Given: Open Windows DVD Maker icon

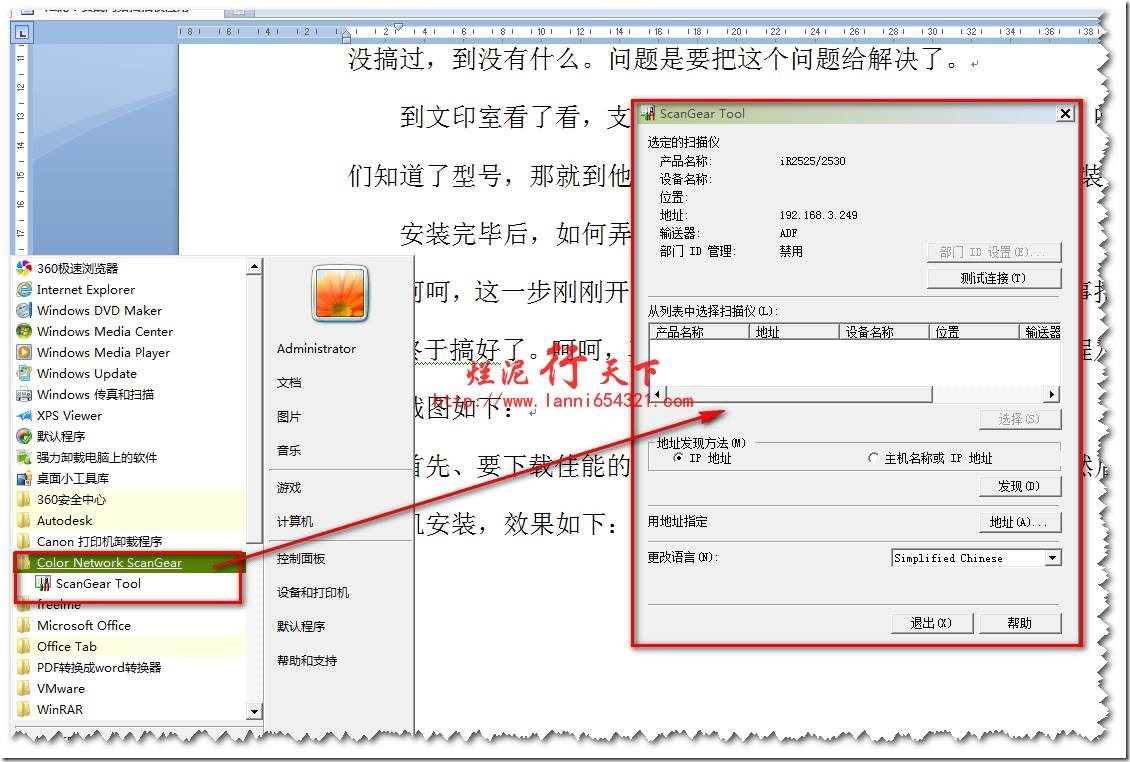Looking at the screenshot, I should (x=24, y=310).
